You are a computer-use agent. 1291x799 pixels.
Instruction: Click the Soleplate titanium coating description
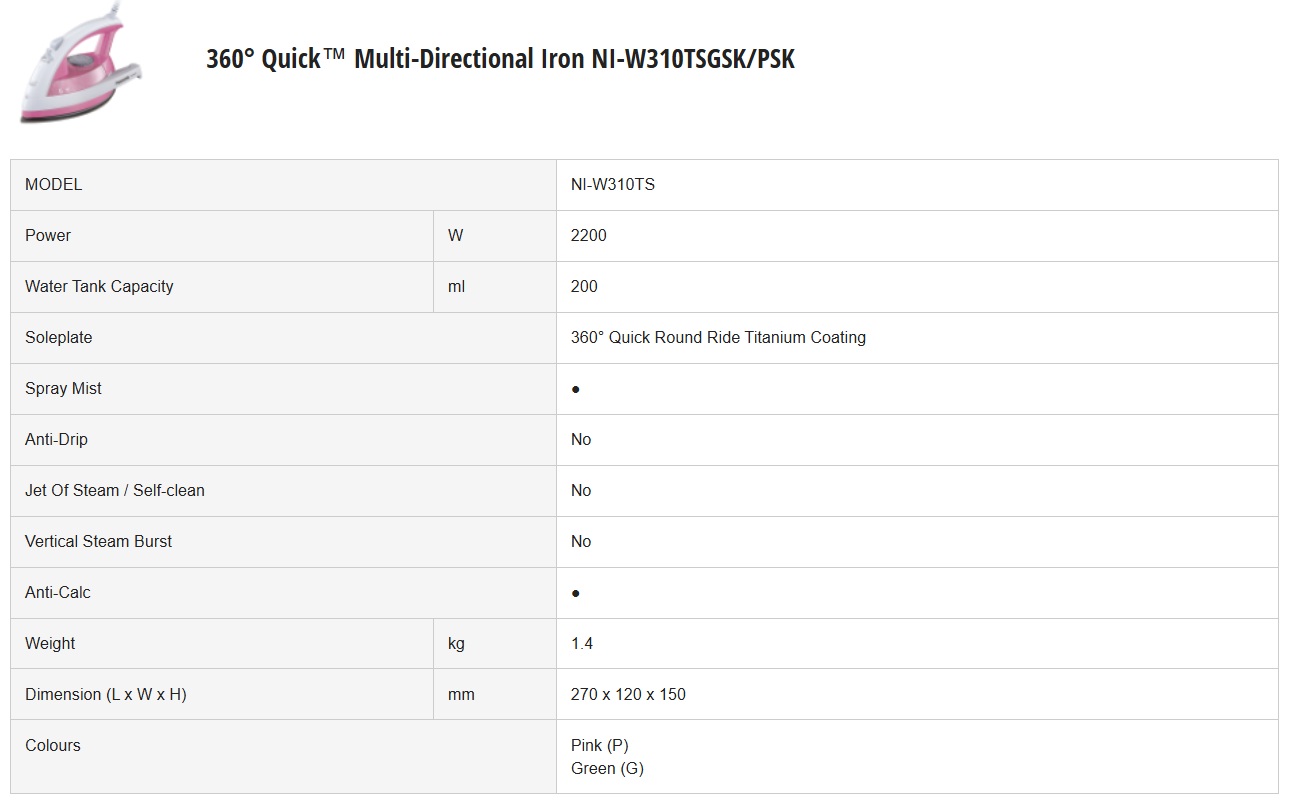coord(718,338)
